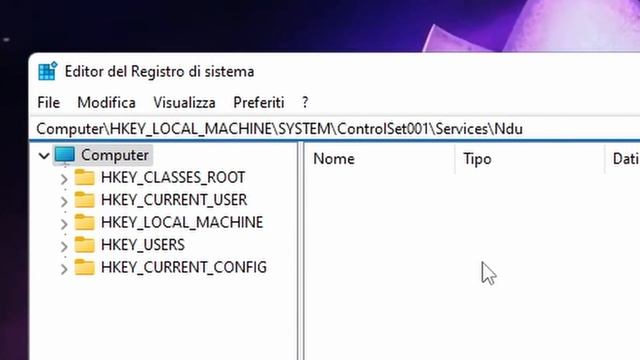Image resolution: width=640 pixels, height=360 pixels.
Task: Open the Preferiti menu
Action: point(259,102)
